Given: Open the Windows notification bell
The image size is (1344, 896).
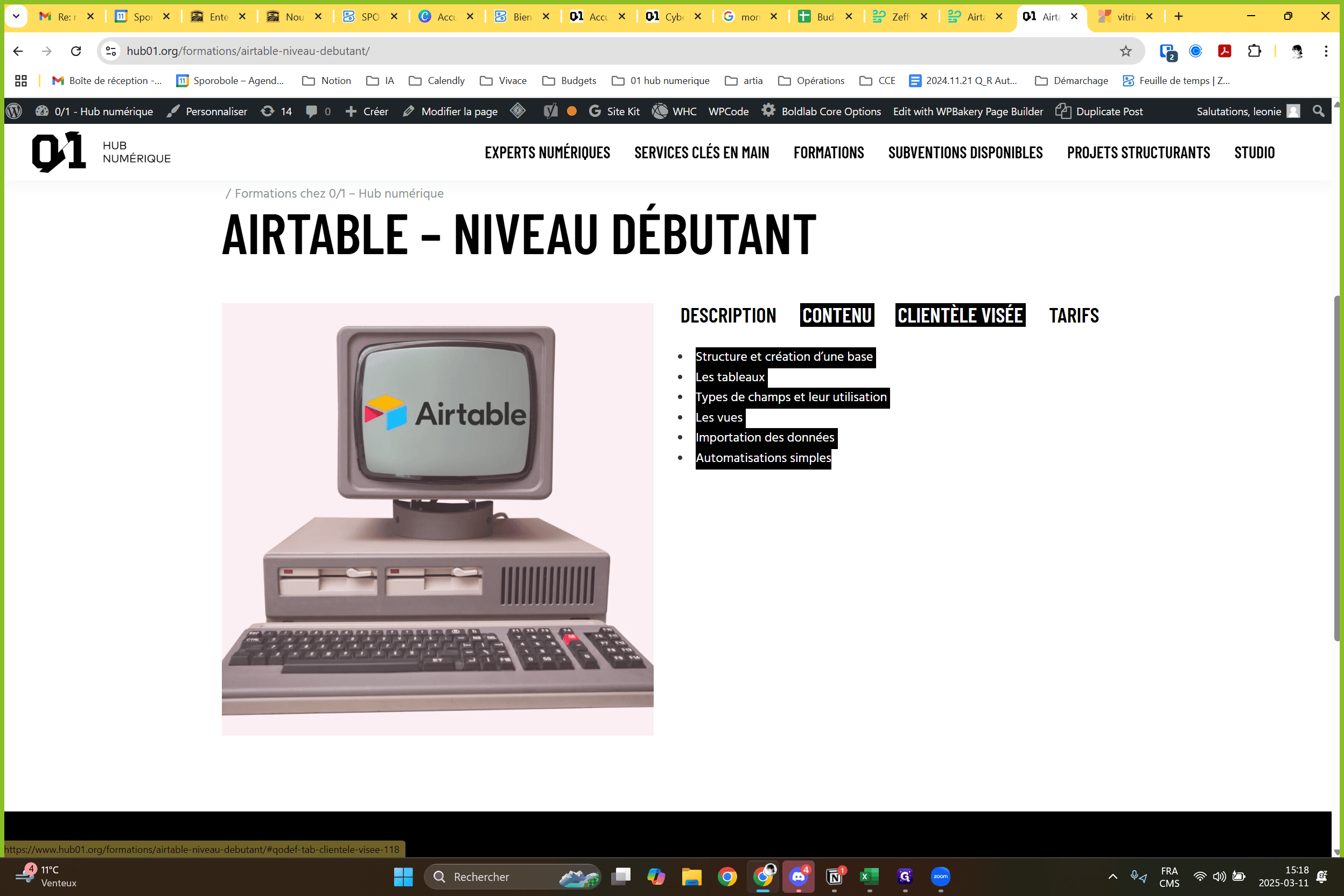Looking at the screenshot, I should (x=1322, y=877).
